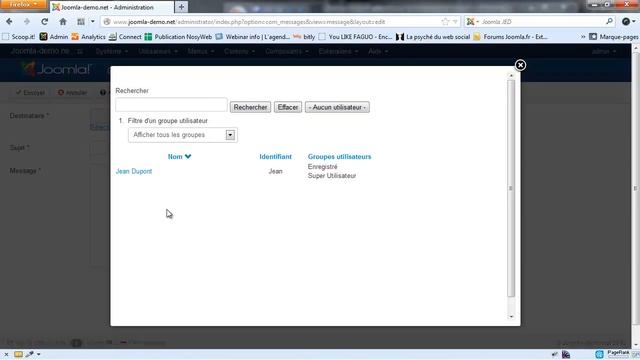Go forward with the browser forward arrow
Viewport: 640px width, 360px height.
pyautogui.click(x=27, y=22)
